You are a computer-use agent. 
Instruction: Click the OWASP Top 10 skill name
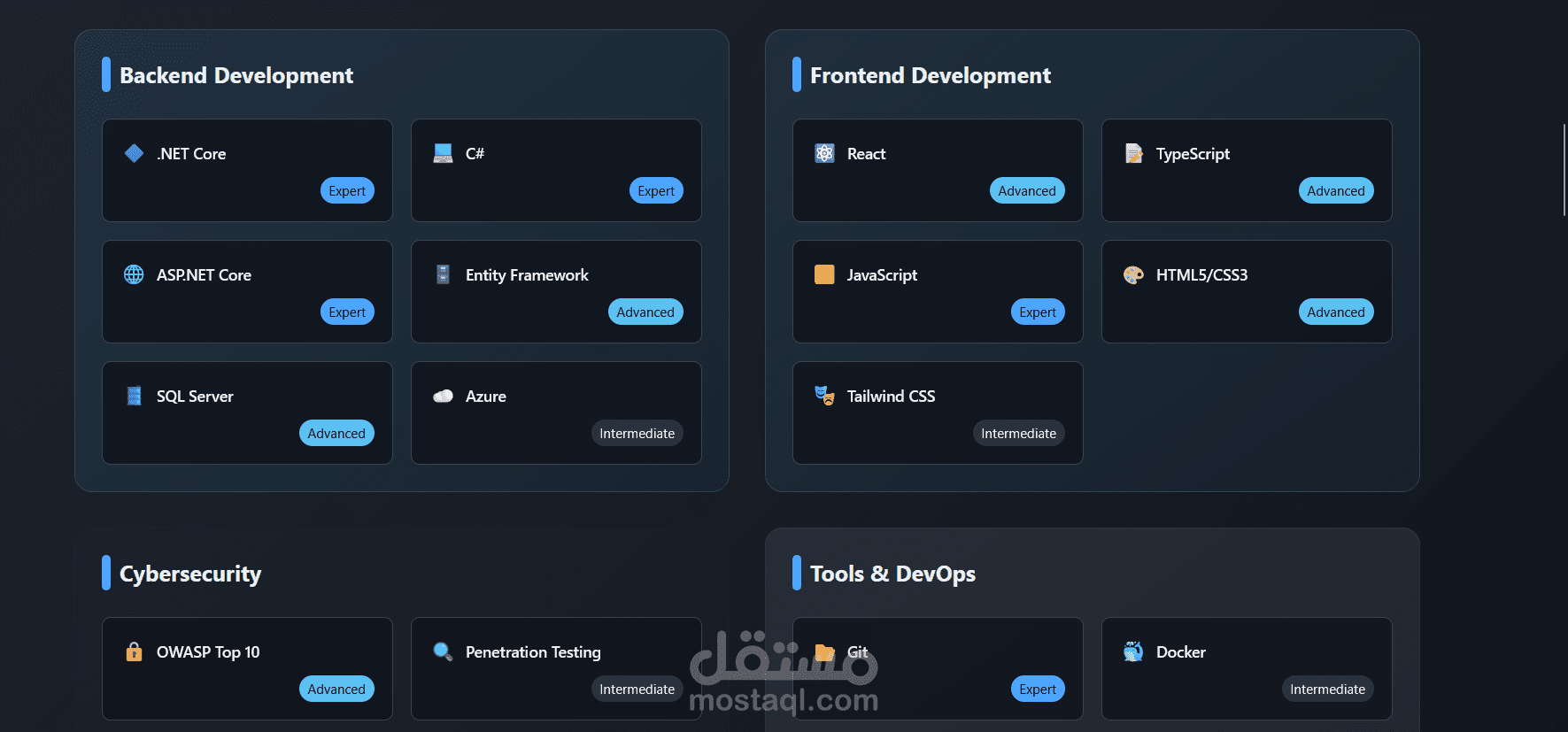coord(208,651)
